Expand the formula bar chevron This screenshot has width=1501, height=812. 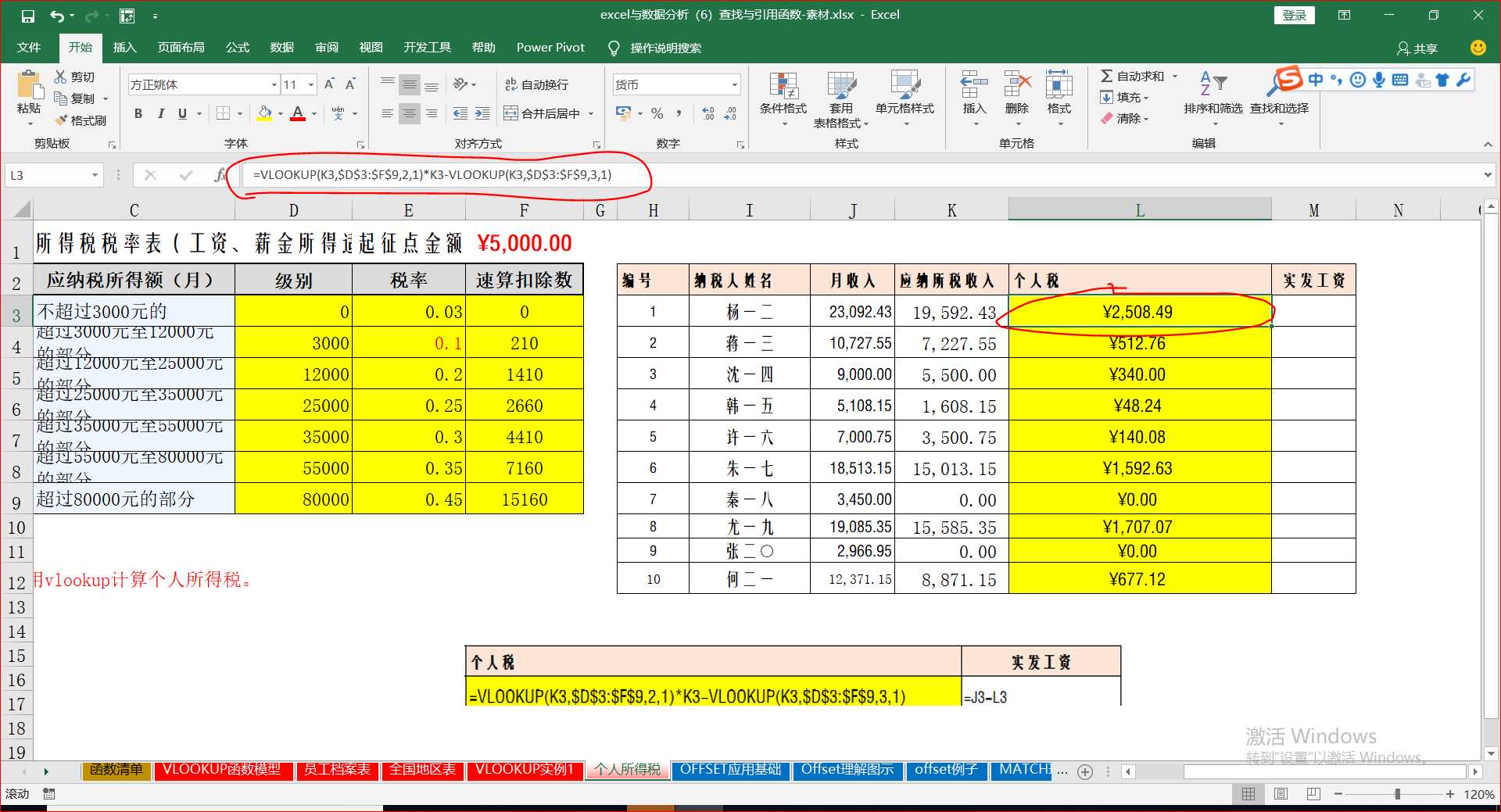[x=1488, y=175]
